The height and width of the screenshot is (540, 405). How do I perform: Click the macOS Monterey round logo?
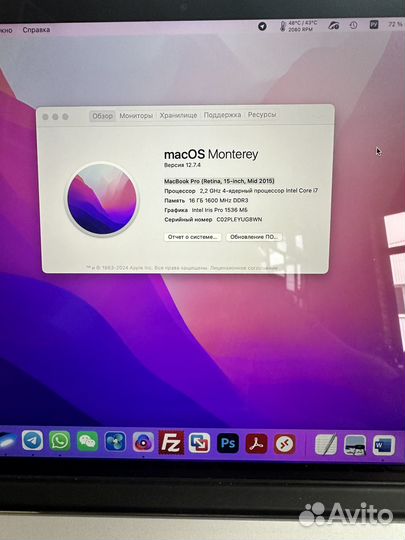point(102,199)
